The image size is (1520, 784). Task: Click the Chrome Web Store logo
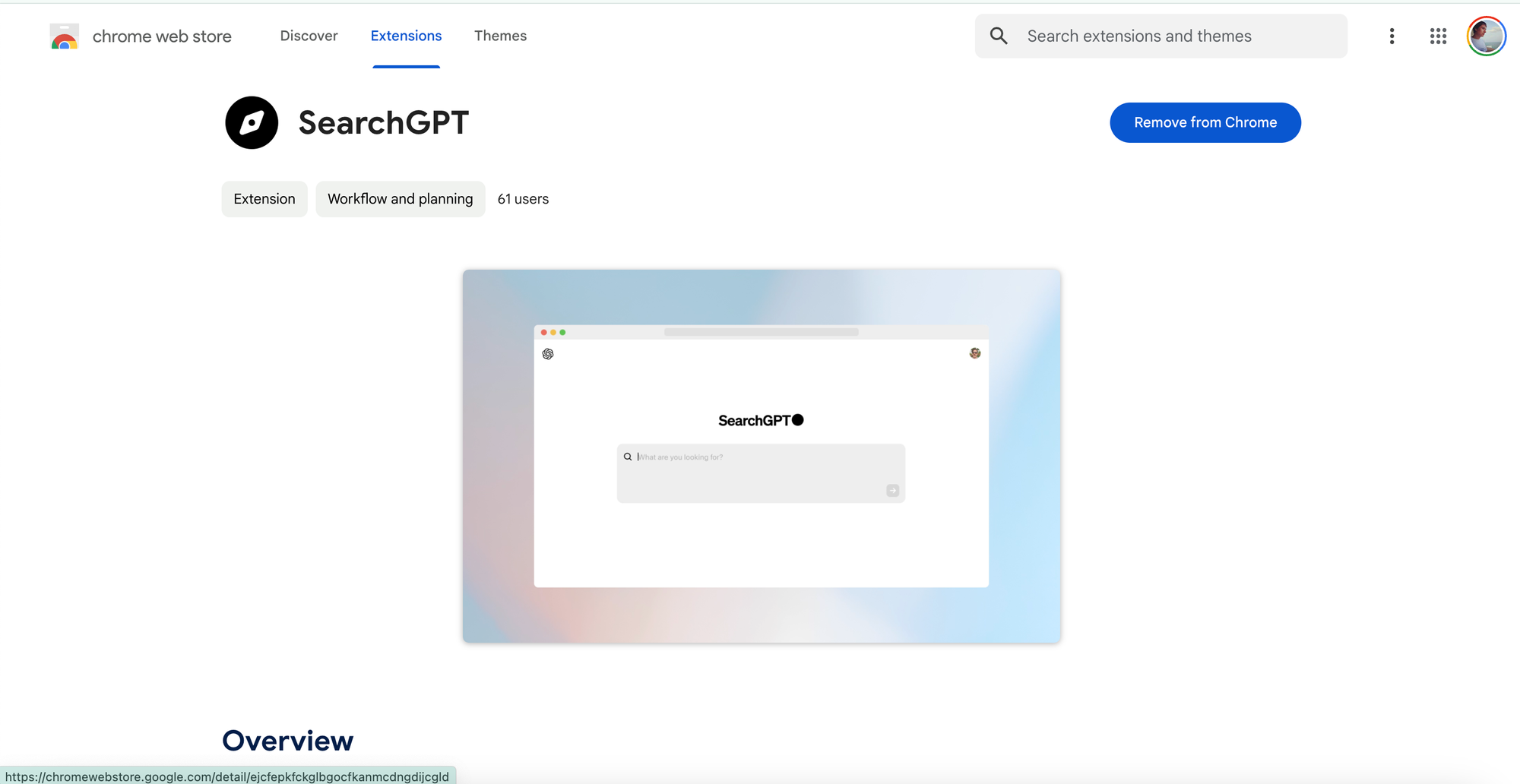[141, 36]
